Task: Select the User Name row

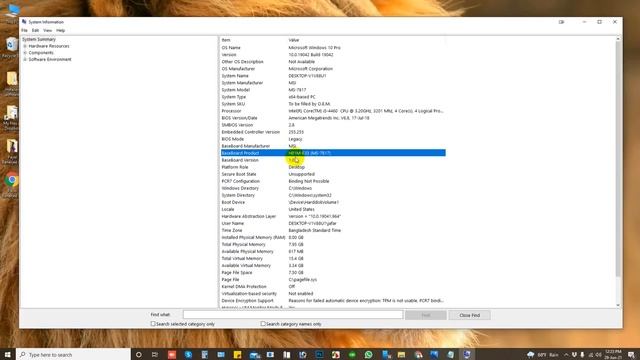Action: pyautogui.click(x=333, y=224)
